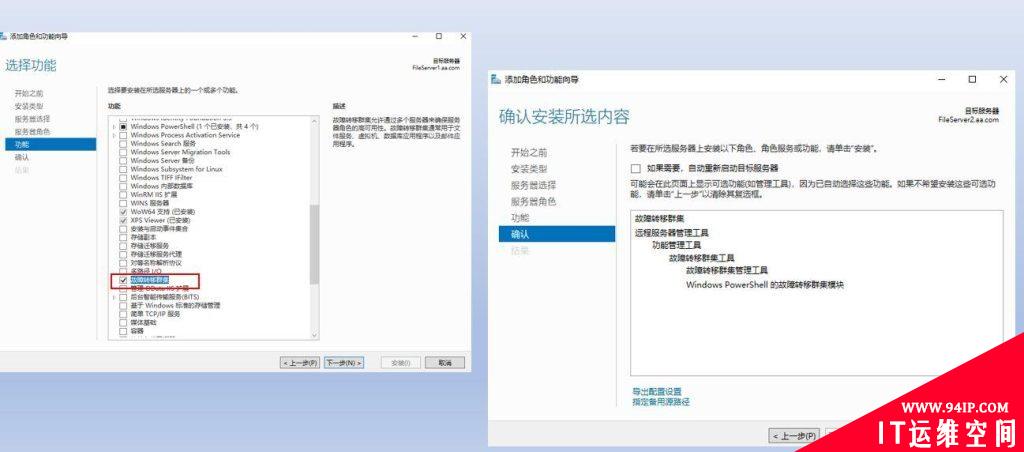Expand the 后台智能传输服务(BITS) node

coord(114,297)
